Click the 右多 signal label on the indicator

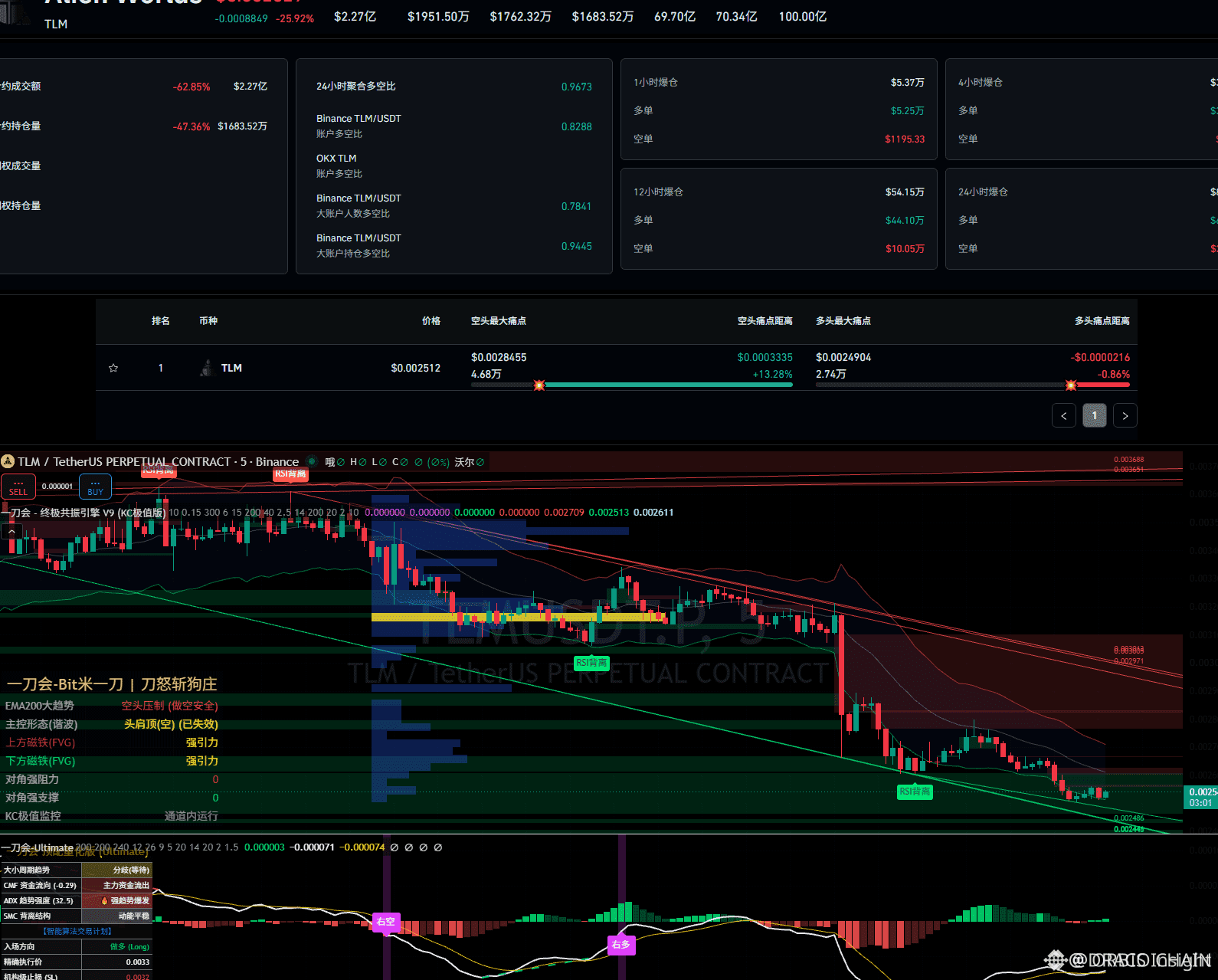[x=621, y=945]
